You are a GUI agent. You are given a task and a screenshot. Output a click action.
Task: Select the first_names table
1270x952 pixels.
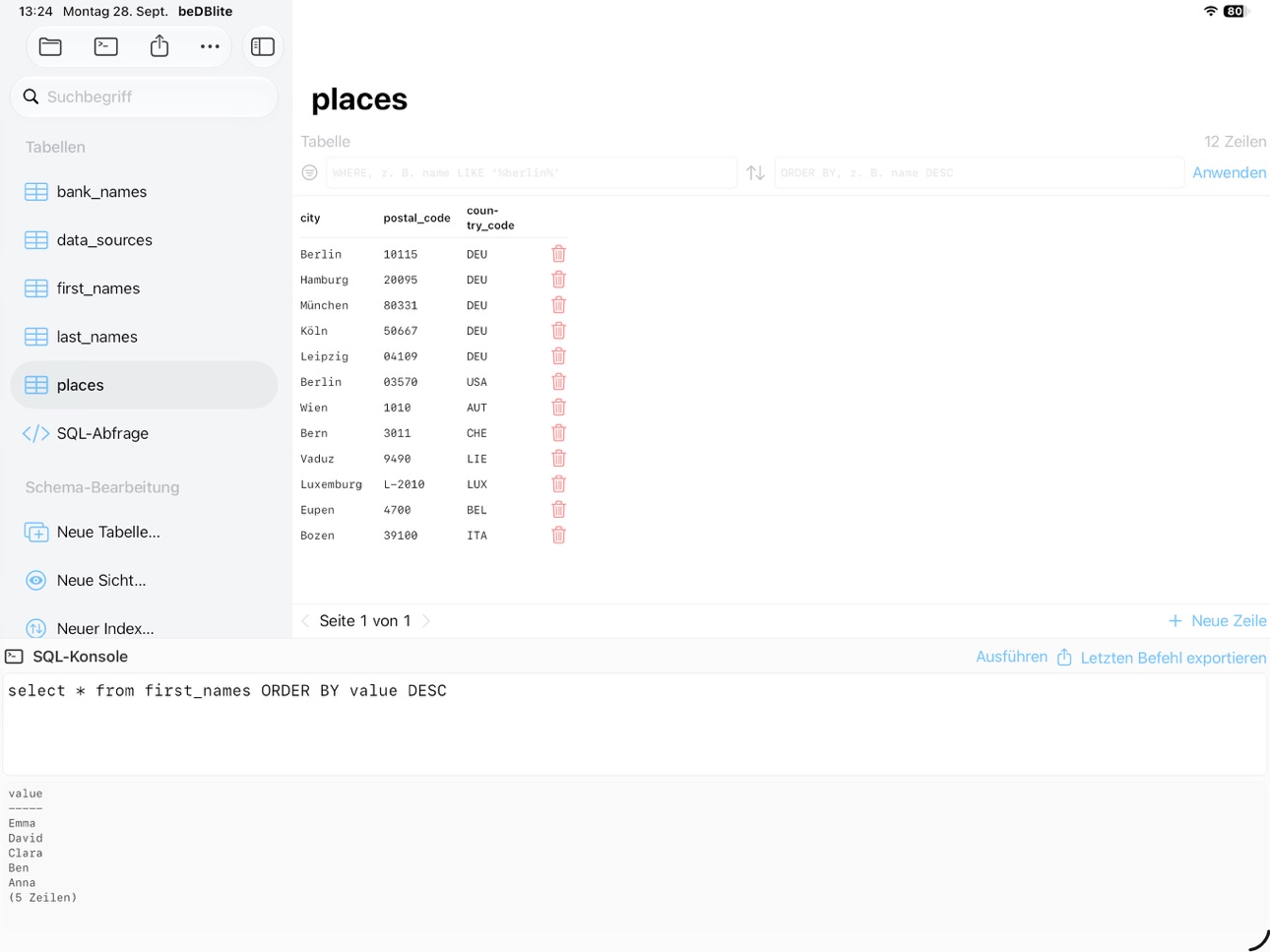(x=144, y=288)
